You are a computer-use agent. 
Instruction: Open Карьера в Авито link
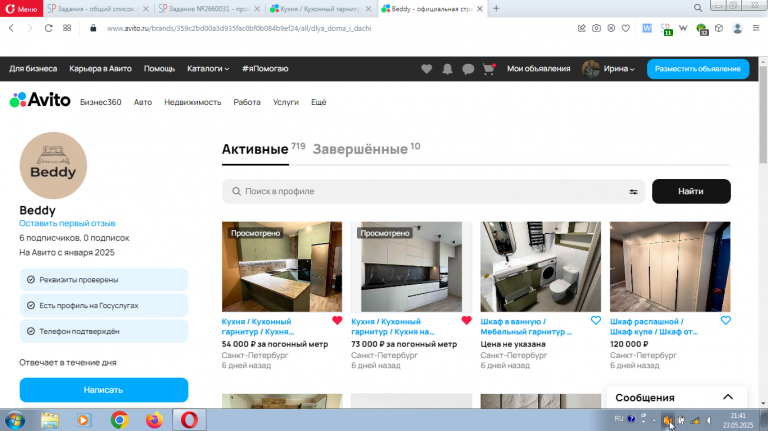click(x=100, y=69)
